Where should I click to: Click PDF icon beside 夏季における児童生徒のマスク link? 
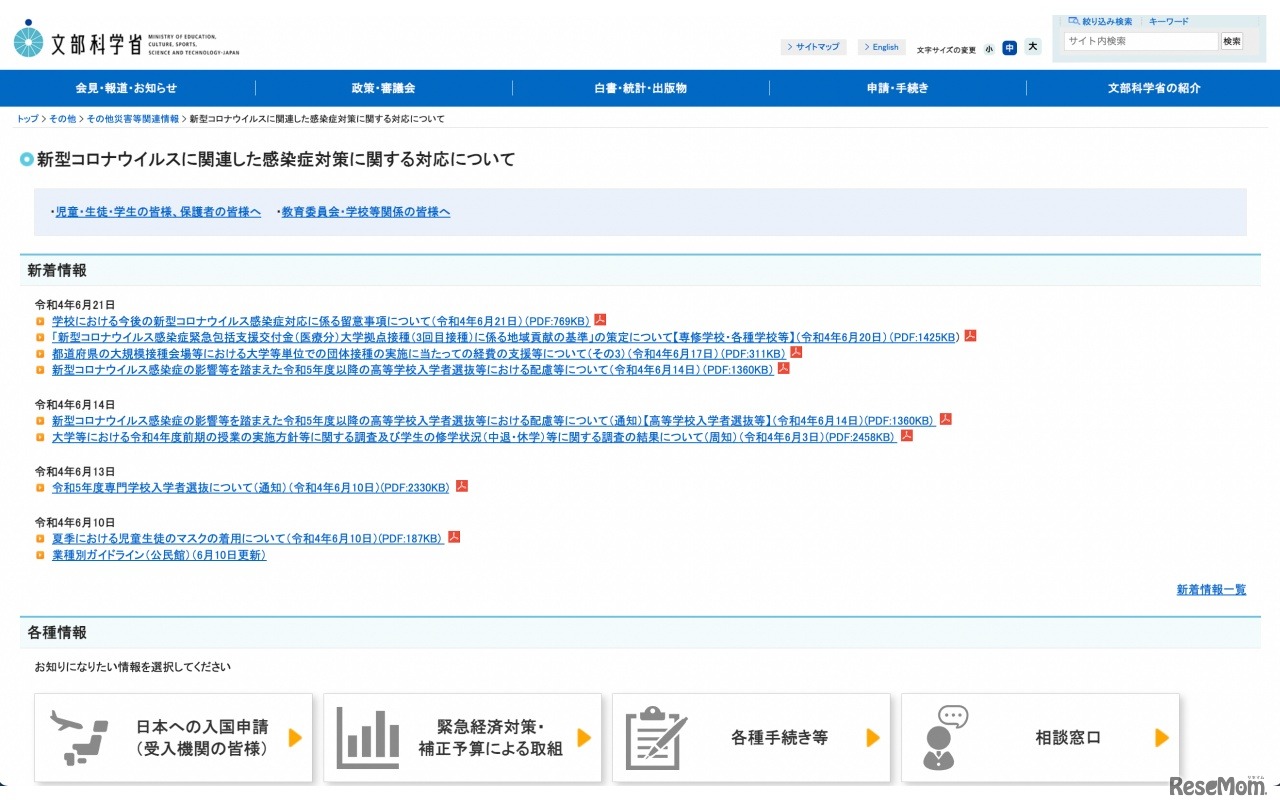(x=454, y=537)
